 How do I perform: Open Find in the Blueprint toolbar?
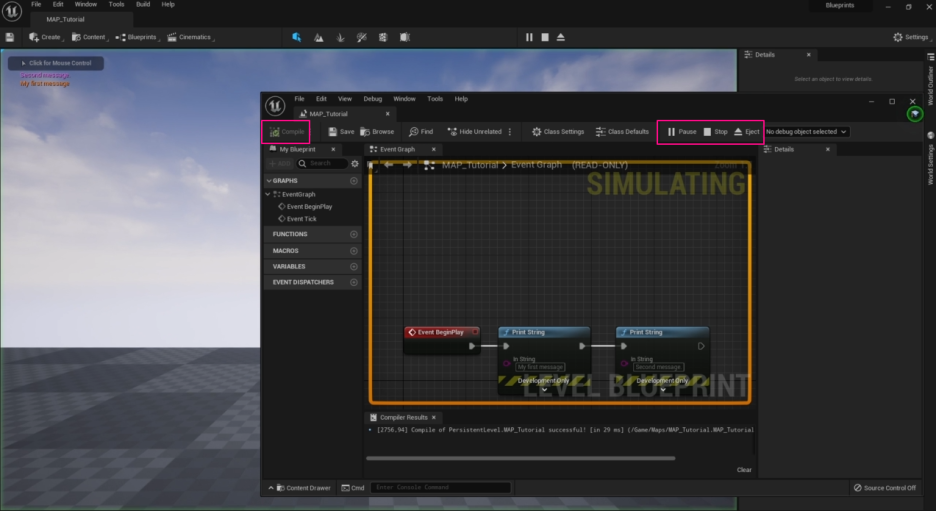coord(421,132)
